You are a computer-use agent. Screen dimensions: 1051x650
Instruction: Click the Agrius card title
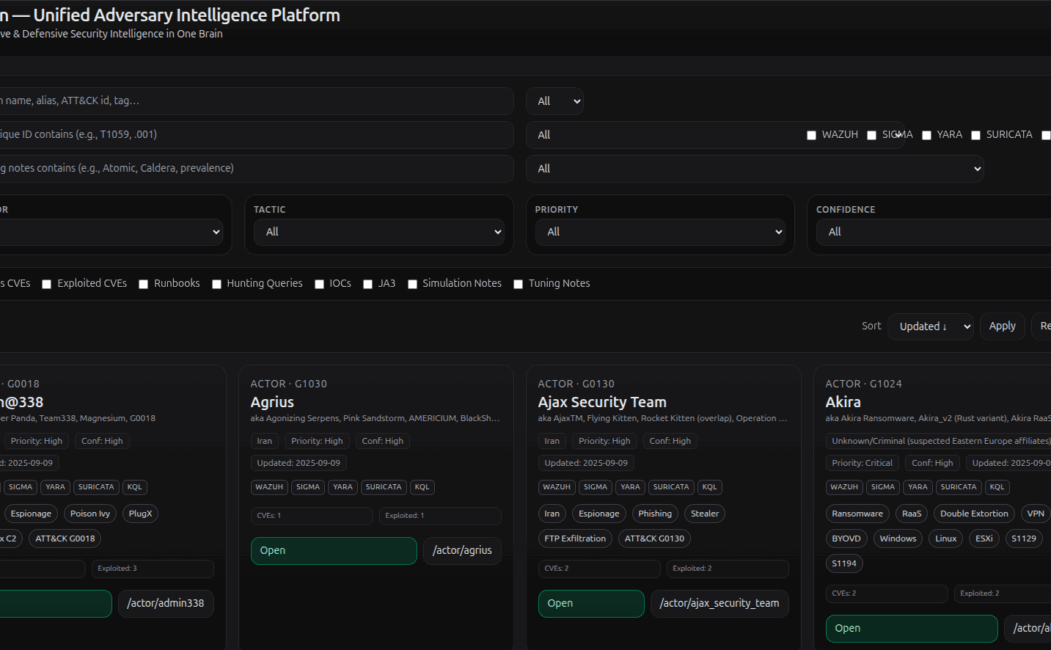tap(272, 402)
